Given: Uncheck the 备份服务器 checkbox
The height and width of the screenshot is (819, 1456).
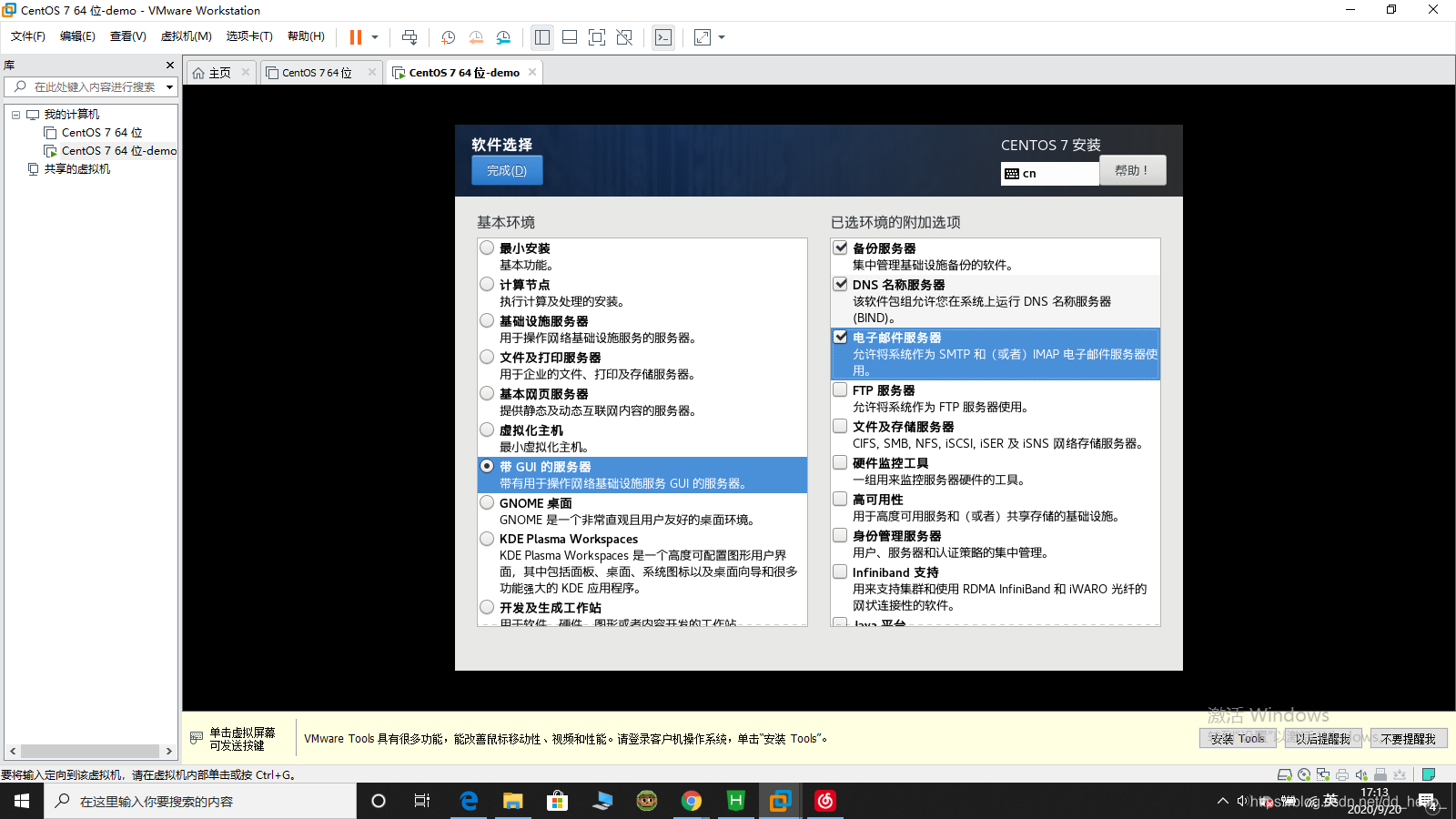Looking at the screenshot, I should click(x=840, y=248).
